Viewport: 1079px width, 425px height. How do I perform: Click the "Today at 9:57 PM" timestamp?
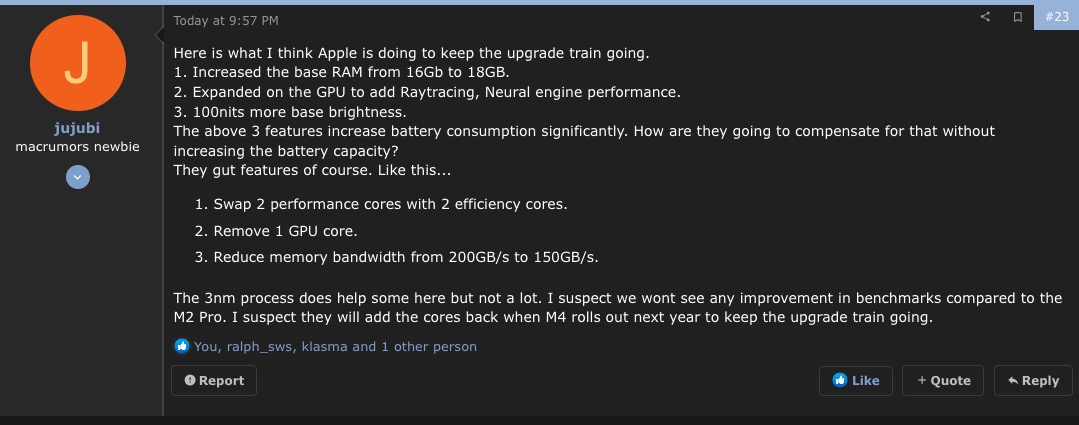226,20
